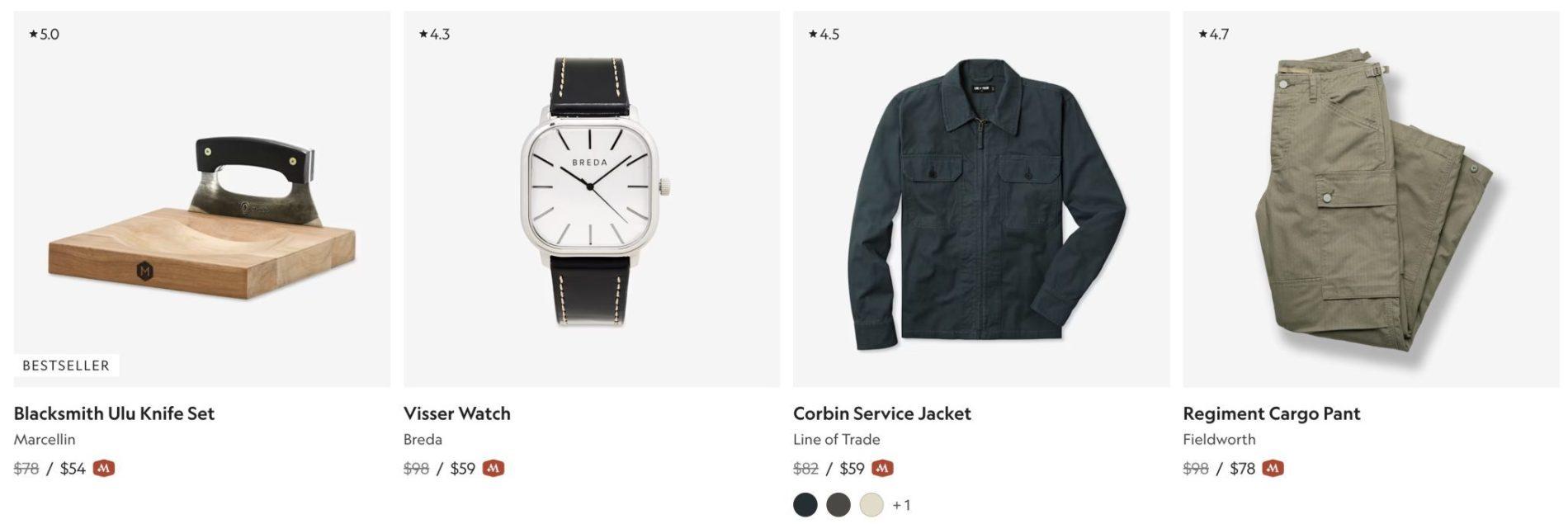Click the 4.3 star rating on the Visser Watch
Image resolution: width=1568 pixels, height=524 pixels.
(434, 34)
